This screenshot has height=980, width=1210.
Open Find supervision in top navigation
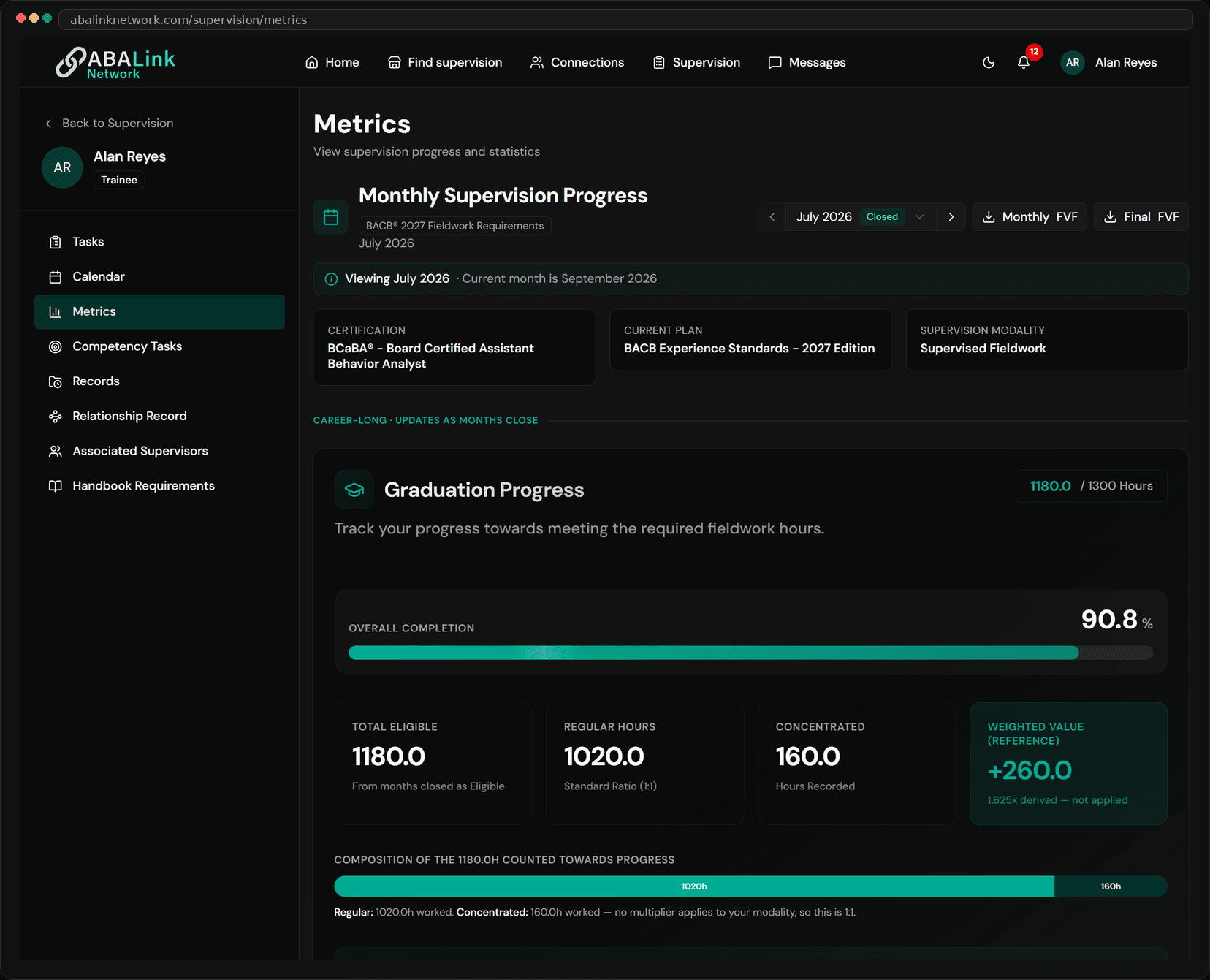[x=445, y=63]
